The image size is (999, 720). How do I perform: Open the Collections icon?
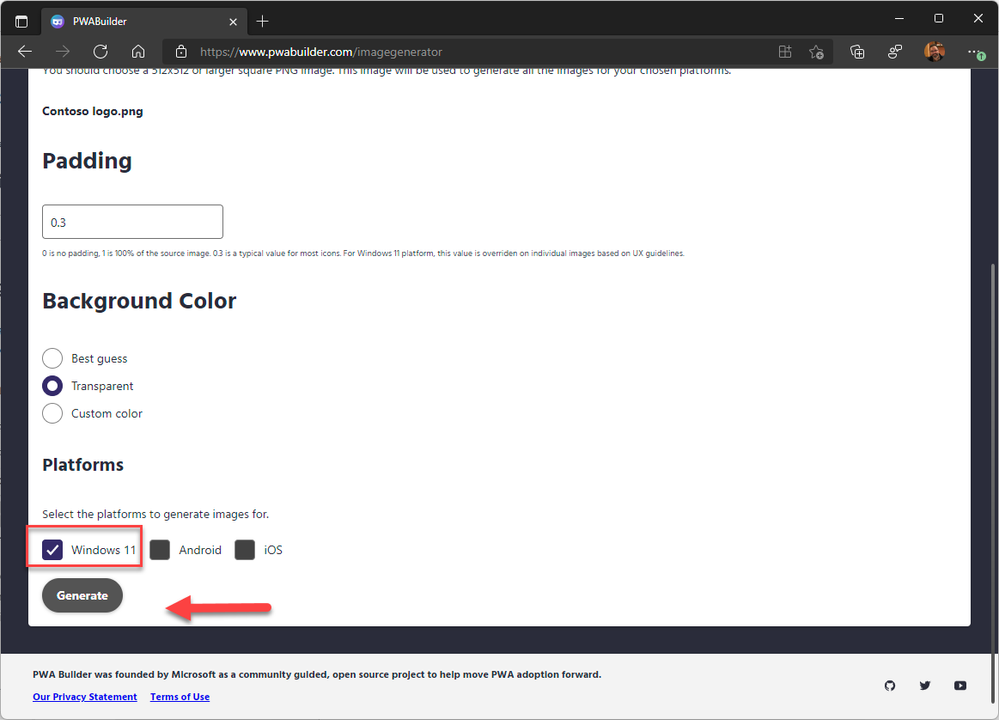858,52
